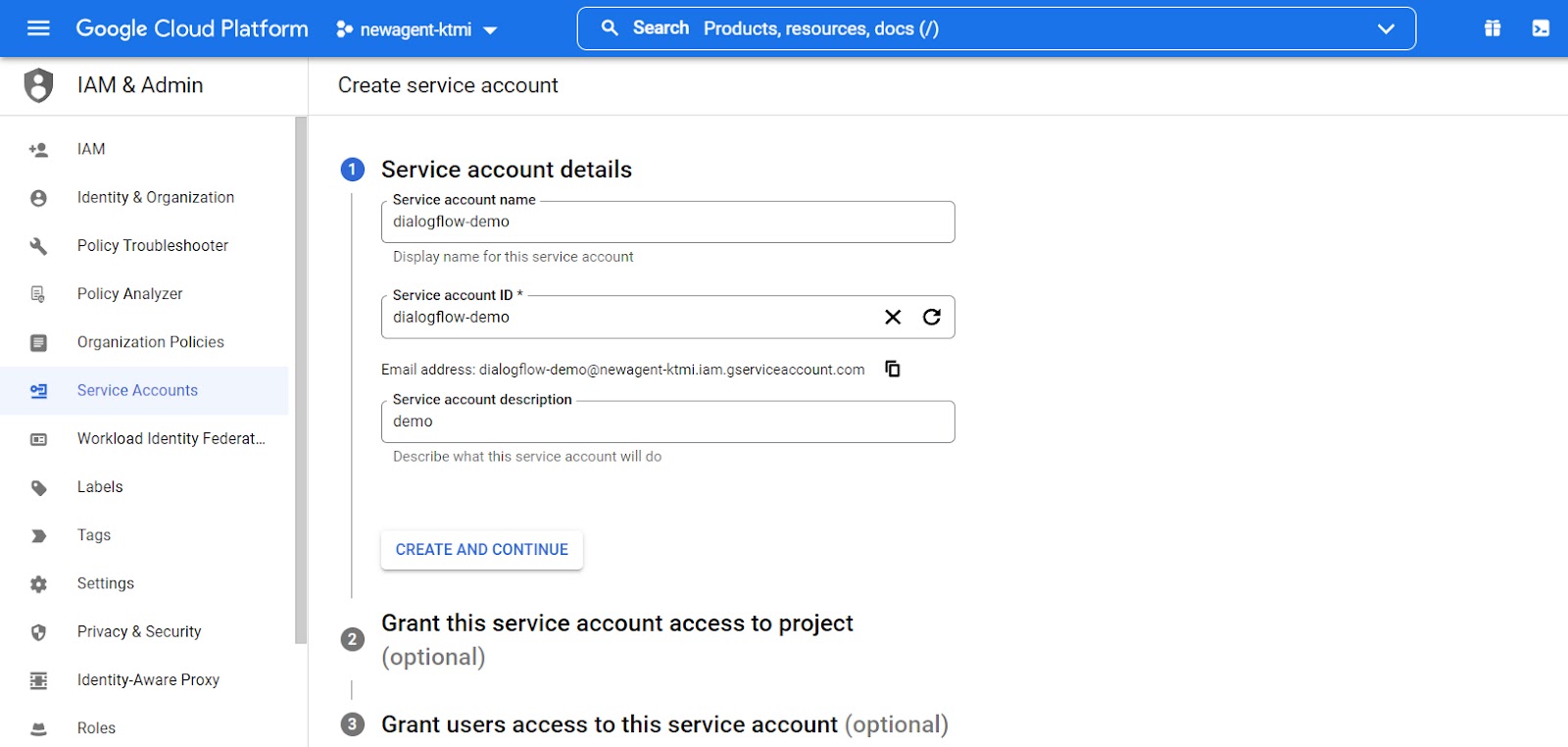
Task: Focus the Products, resources, docs search box
Action: click(996, 28)
